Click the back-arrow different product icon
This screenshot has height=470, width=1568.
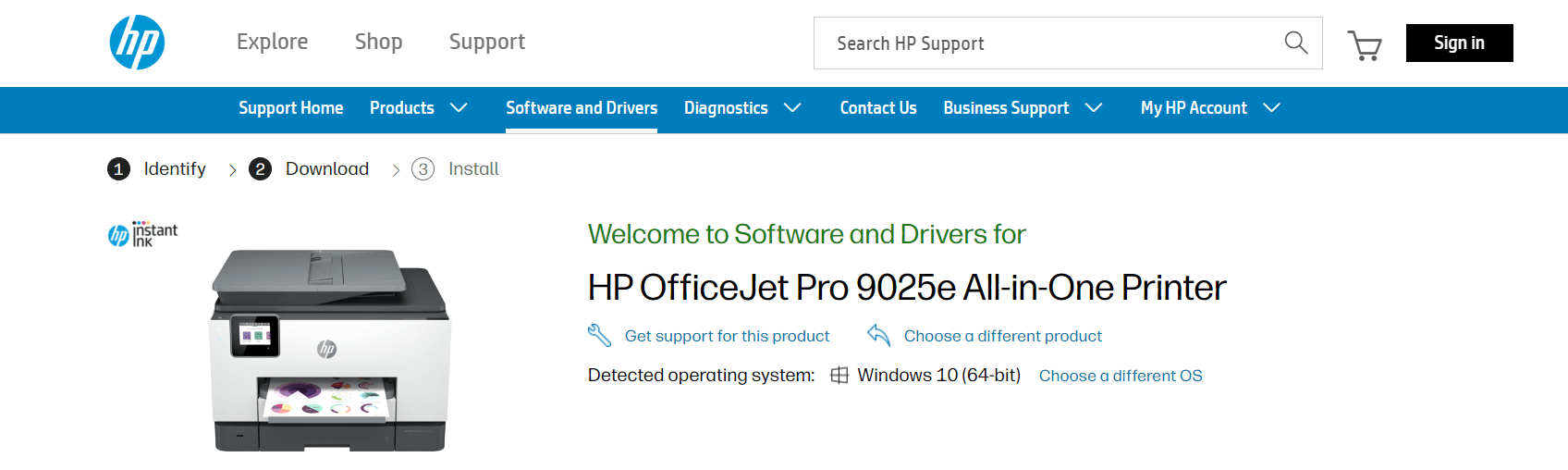click(x=878, y=336)
